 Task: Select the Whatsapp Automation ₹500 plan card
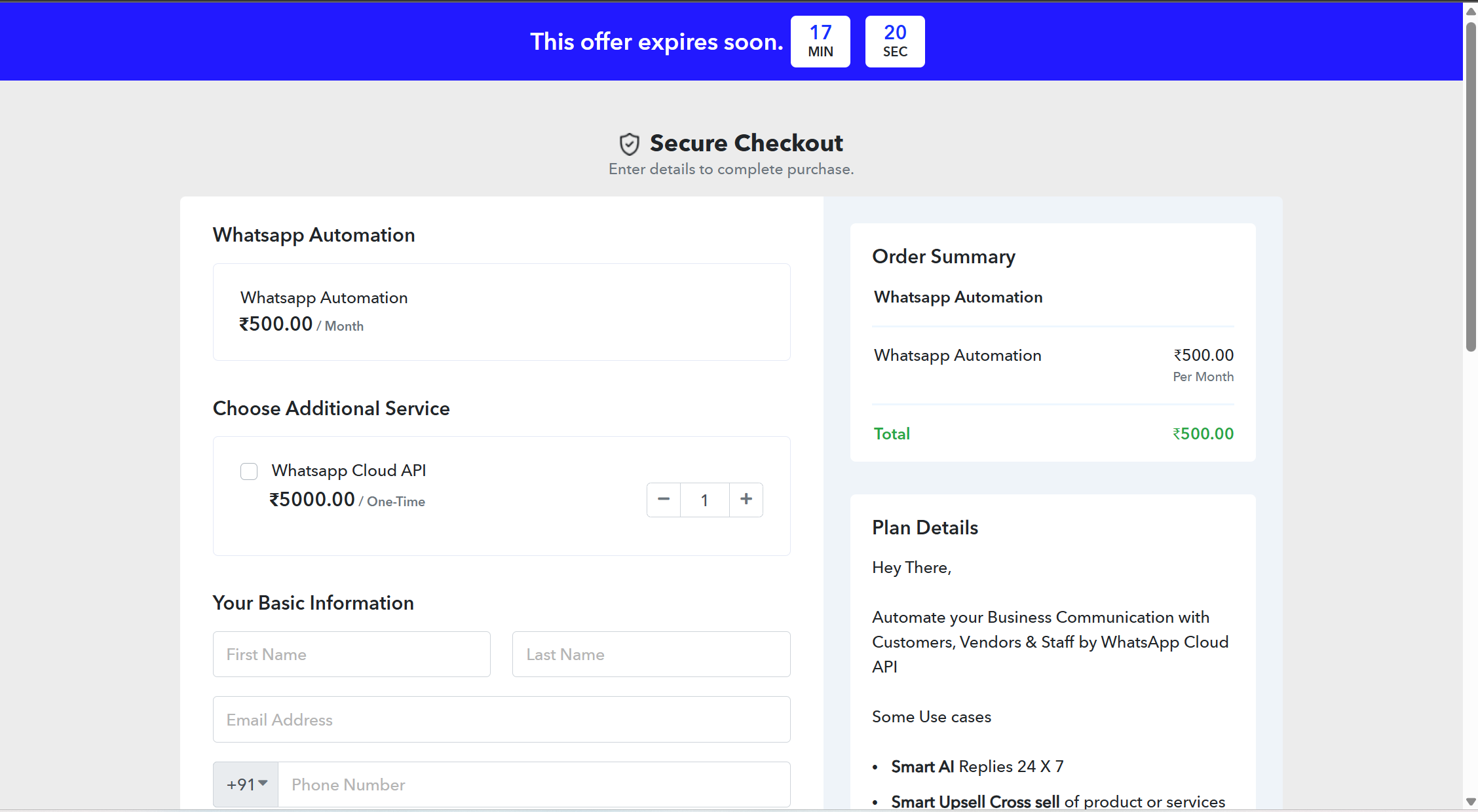pyautogui.click(x=501, y=312)
